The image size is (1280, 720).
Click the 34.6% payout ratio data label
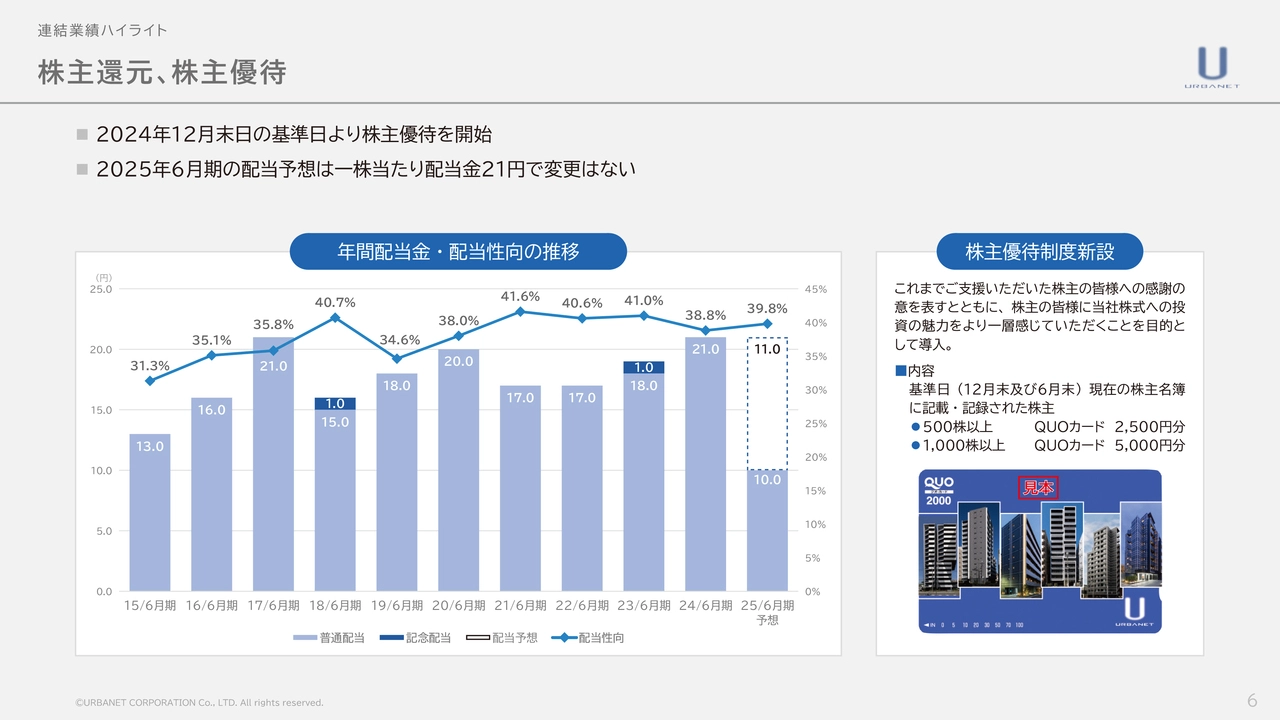(x=400, y=340)
